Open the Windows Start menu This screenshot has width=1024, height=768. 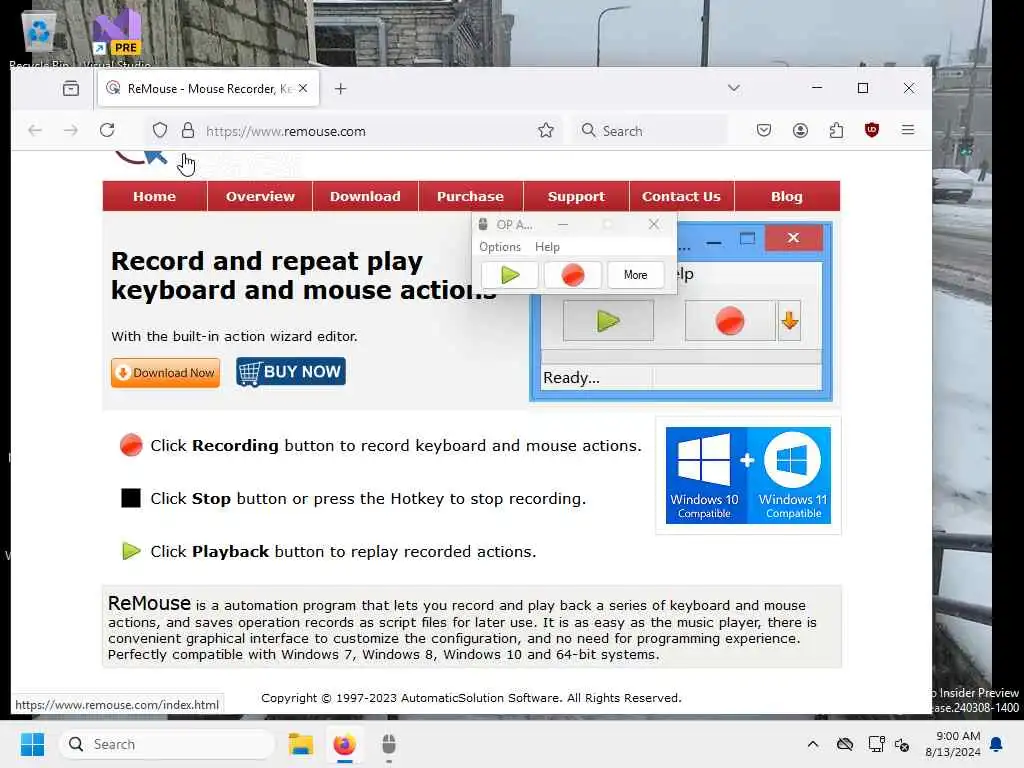[x=32, y=744]
